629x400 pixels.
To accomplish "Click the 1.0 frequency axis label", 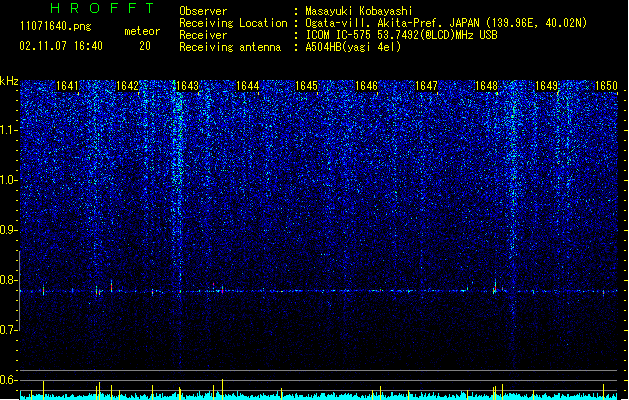I will [x=8, y=180].
